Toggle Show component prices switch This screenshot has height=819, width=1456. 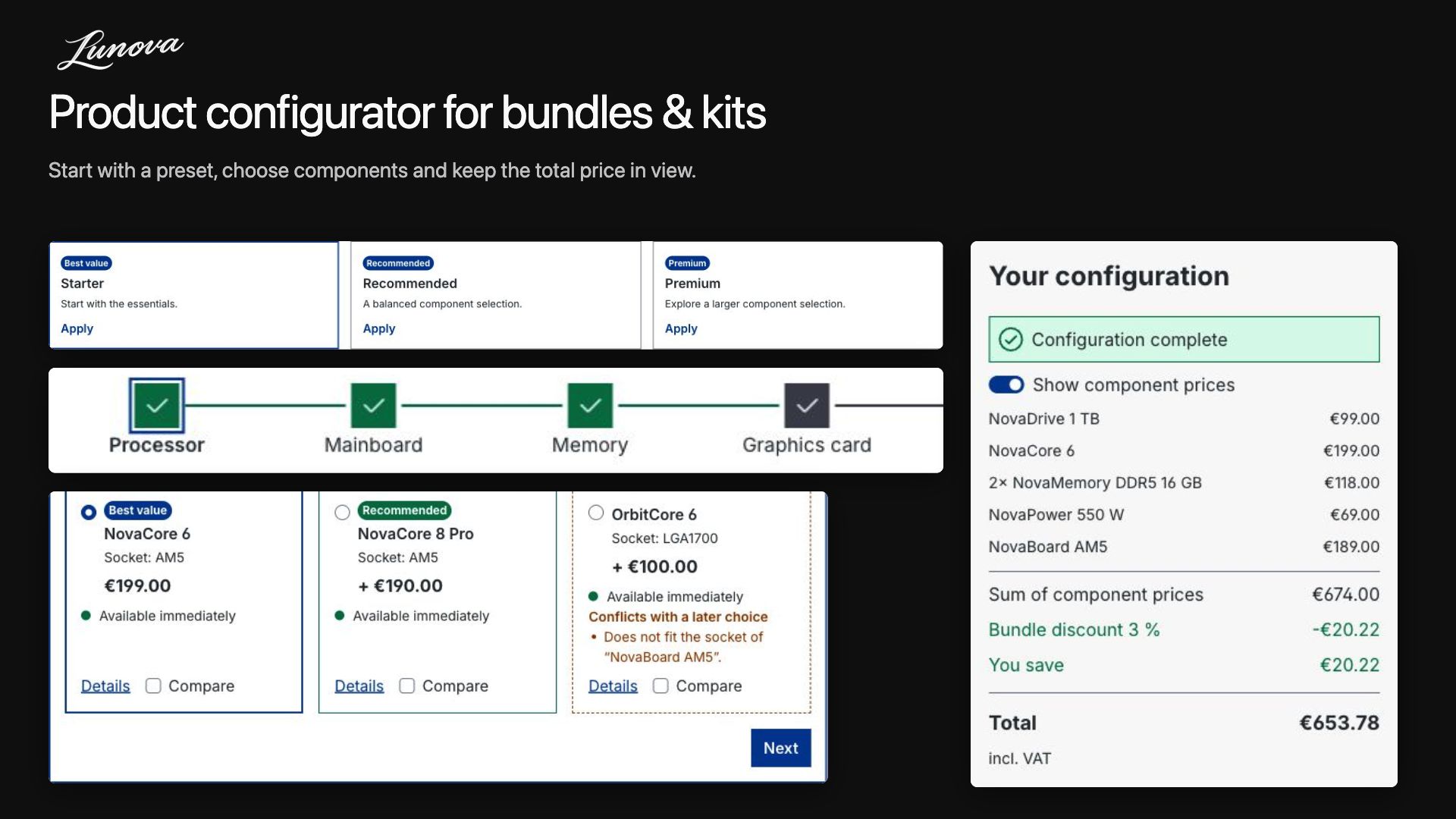pyautogui.click(x=1006, y=385)
